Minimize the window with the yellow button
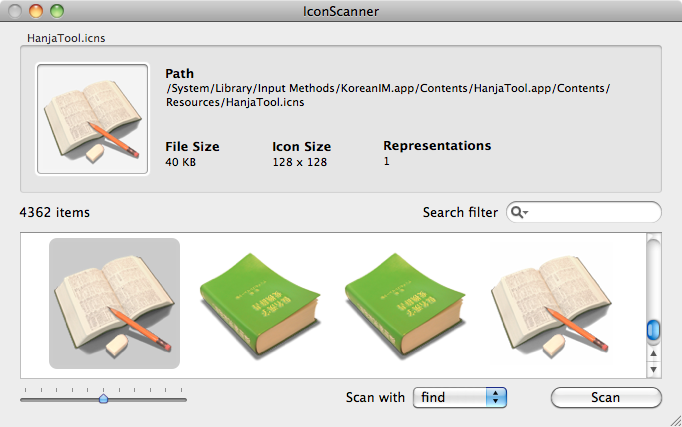Viewport: 682px width, 427px height. (x=36, y=12)
